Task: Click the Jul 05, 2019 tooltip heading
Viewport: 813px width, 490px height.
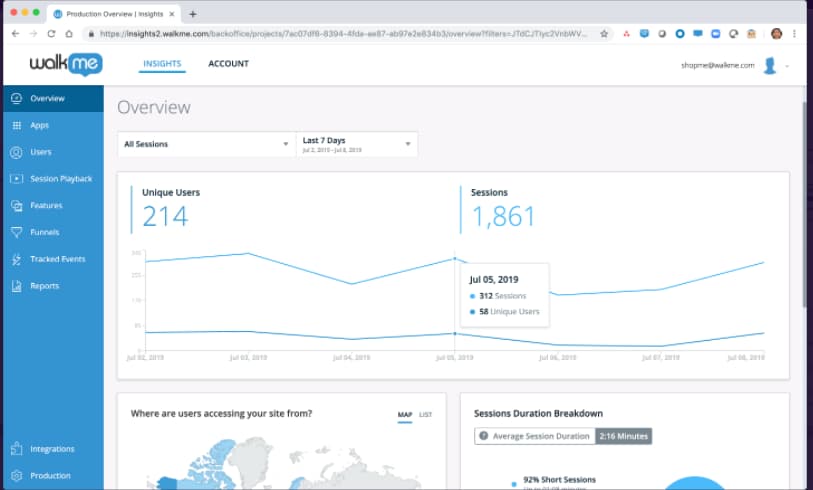Action: [494, 279]
